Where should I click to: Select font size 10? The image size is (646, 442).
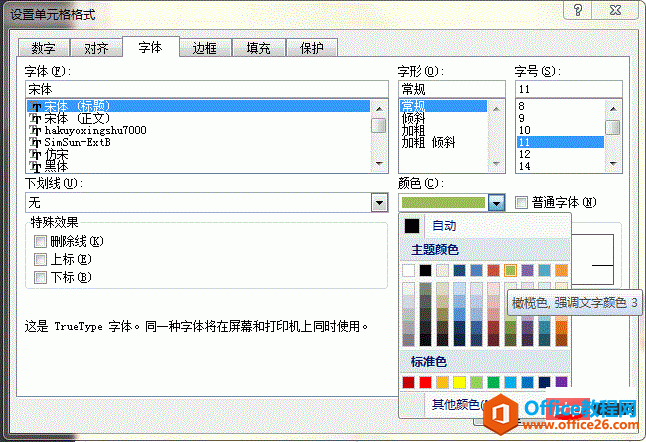click(560, 130)
